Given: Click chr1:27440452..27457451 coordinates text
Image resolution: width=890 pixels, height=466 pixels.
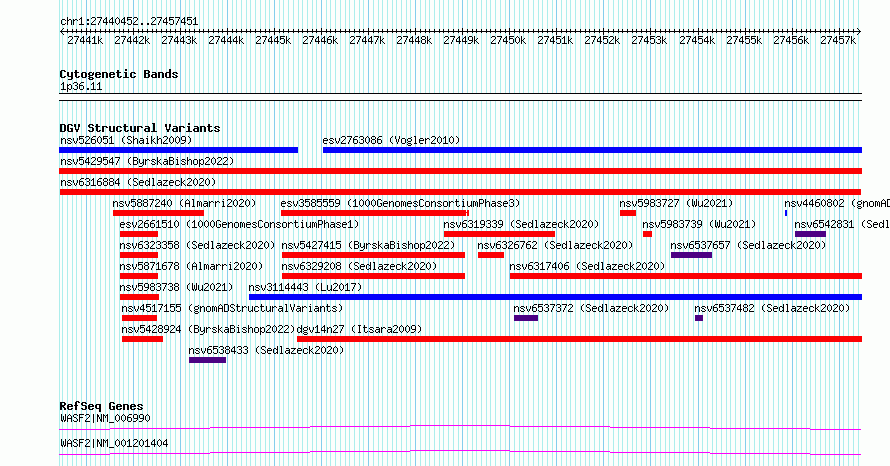Looking at the screenshot, I should tap(129, 22).
